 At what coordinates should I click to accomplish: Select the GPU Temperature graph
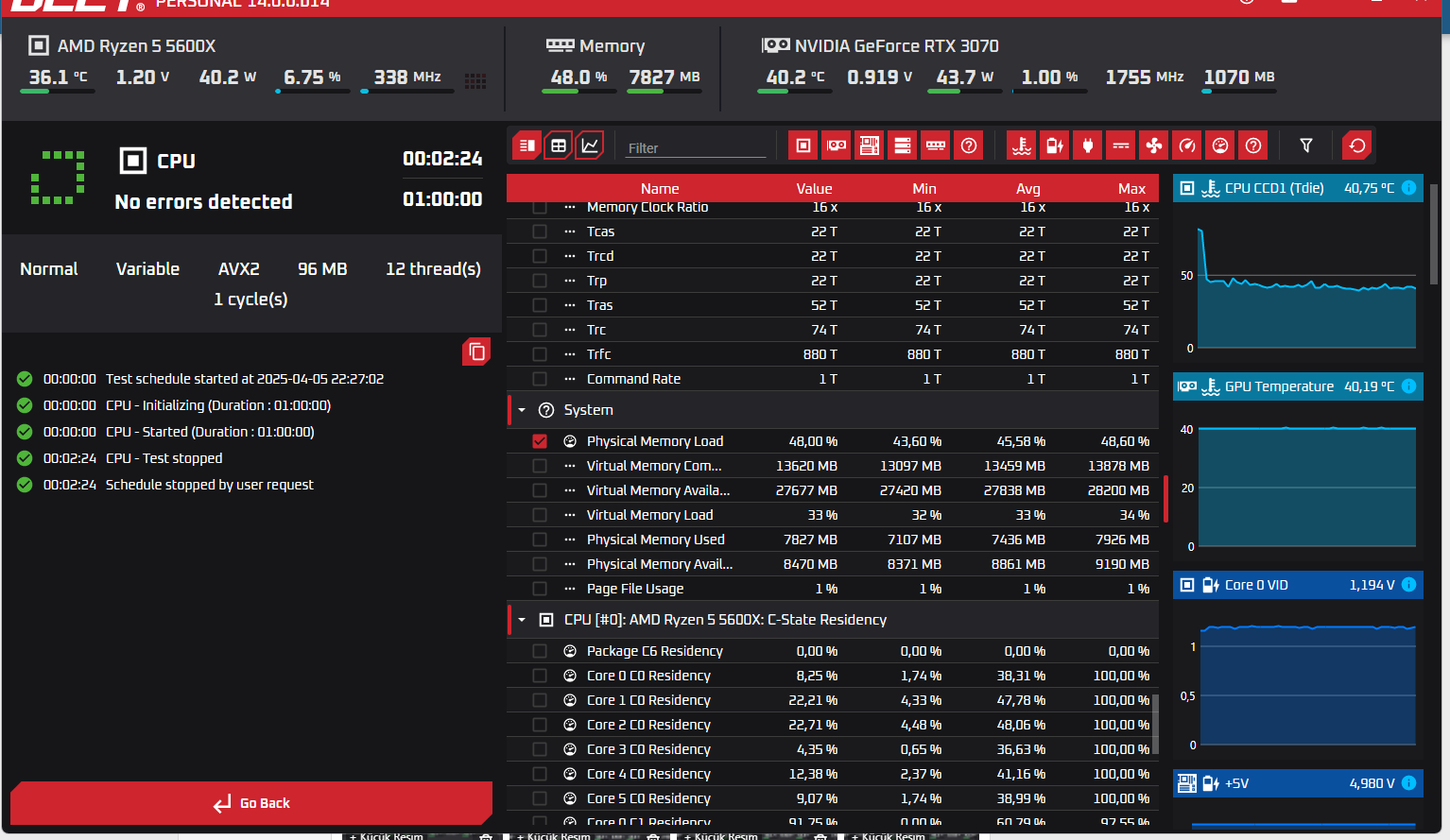(x=1299, y=468)
